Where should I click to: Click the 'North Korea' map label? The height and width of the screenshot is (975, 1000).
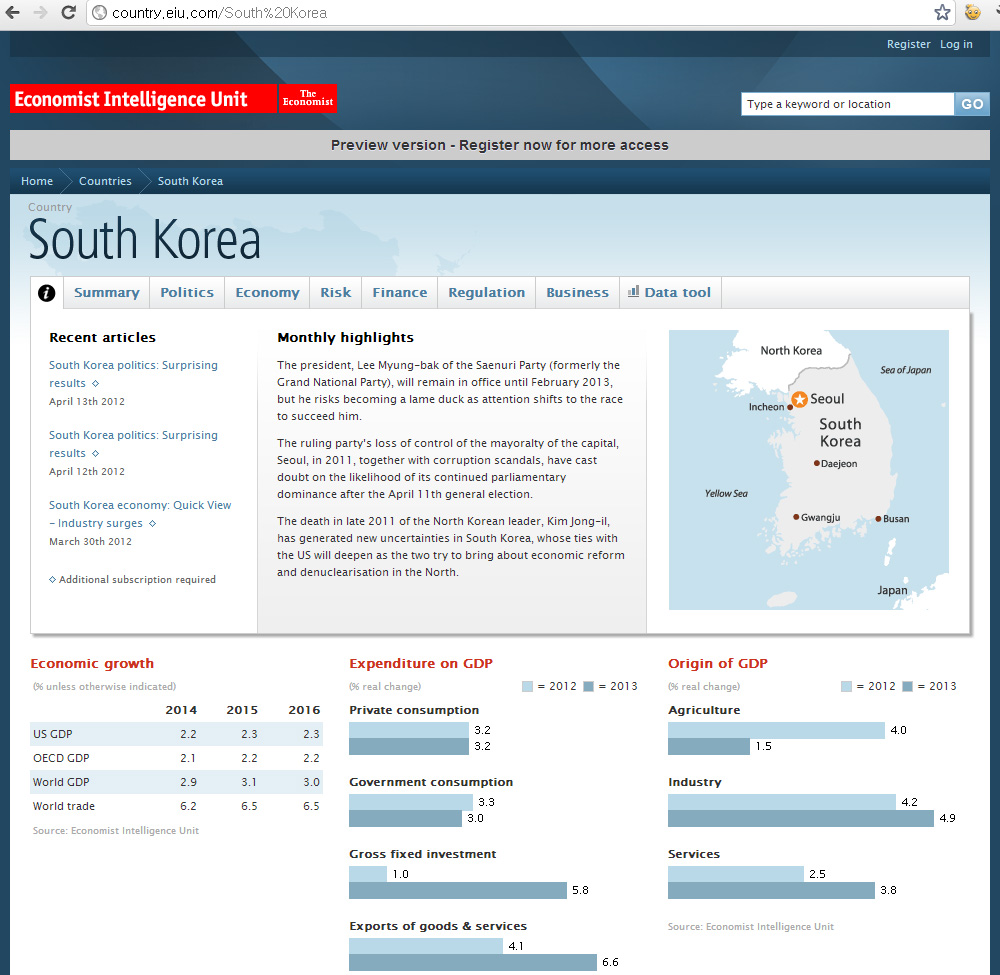pyautogui.click(x=791, y=350)
